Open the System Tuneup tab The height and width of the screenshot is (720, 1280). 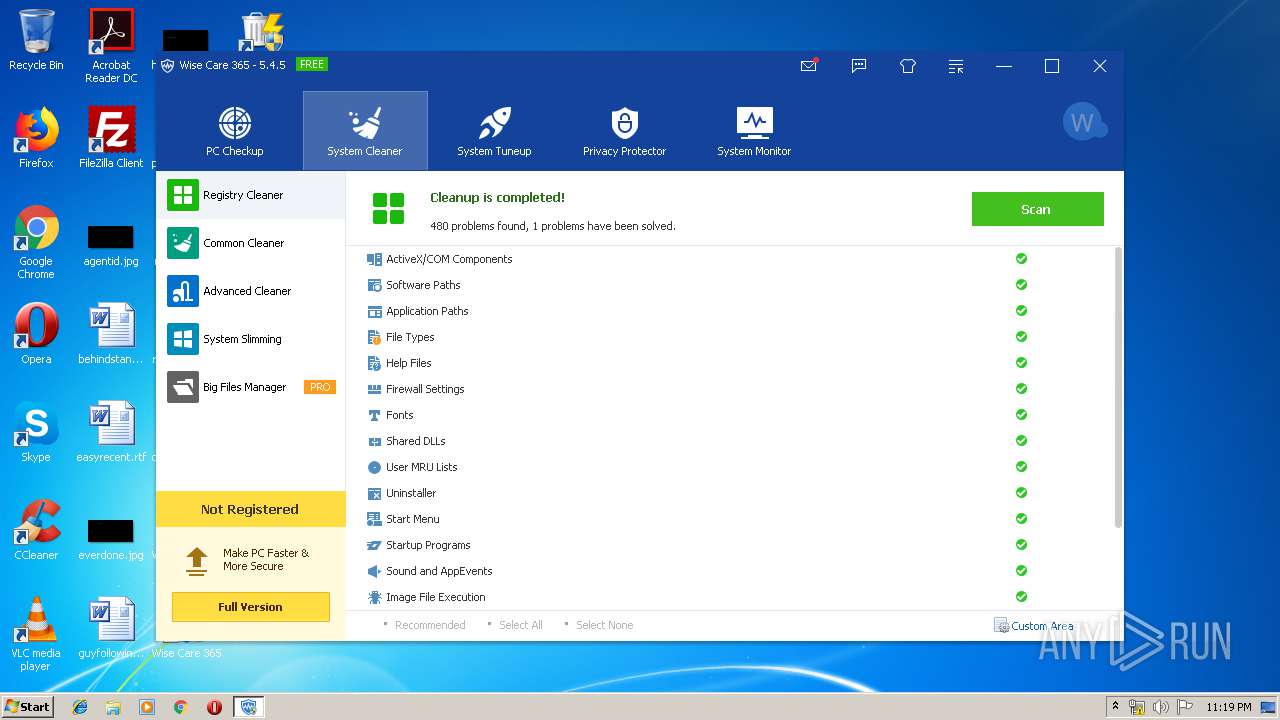tap(494, 131)
